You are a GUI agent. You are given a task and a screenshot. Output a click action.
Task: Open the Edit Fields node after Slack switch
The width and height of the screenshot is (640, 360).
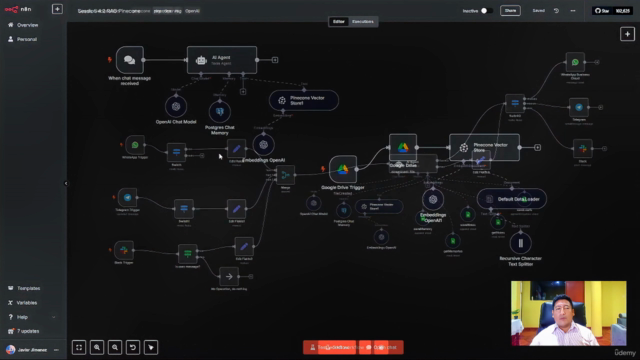[x=244, y=247]
